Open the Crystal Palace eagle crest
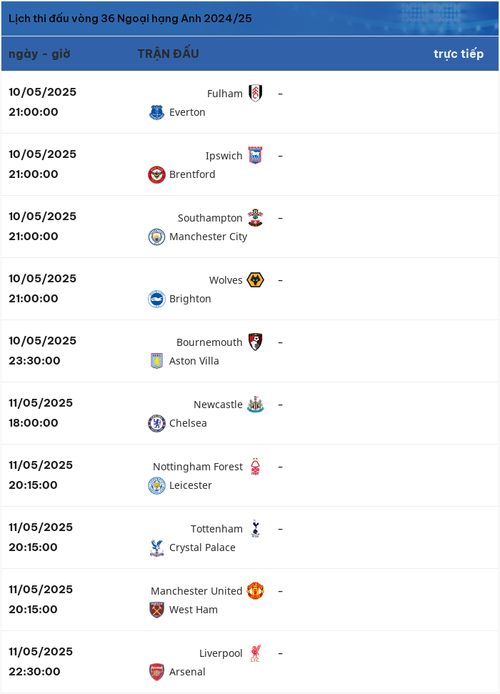The width and height of the screenshot is (500, 694). 157,548
